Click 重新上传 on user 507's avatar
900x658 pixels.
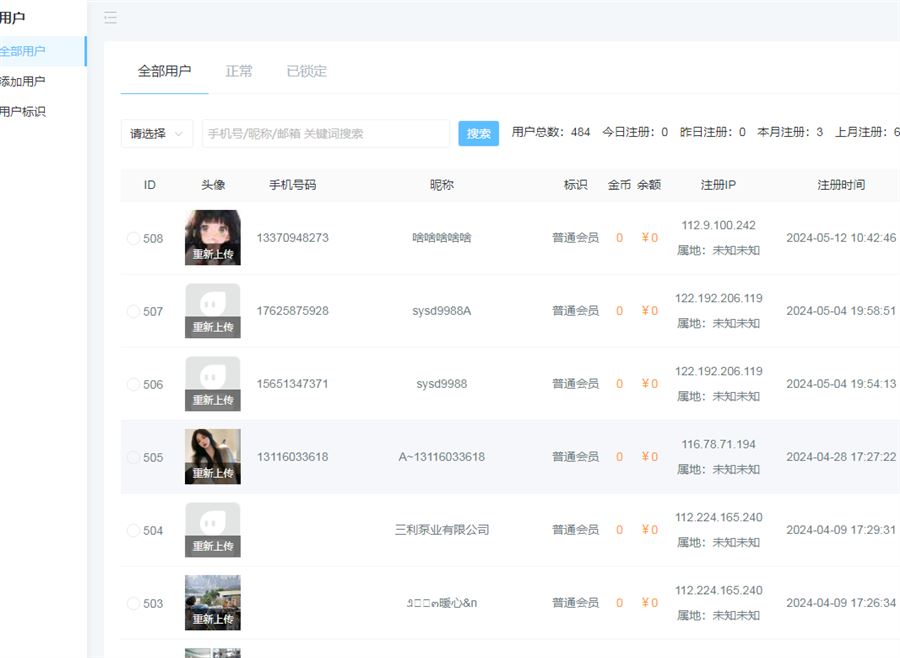pyautogui.click(x=212, y=327)
